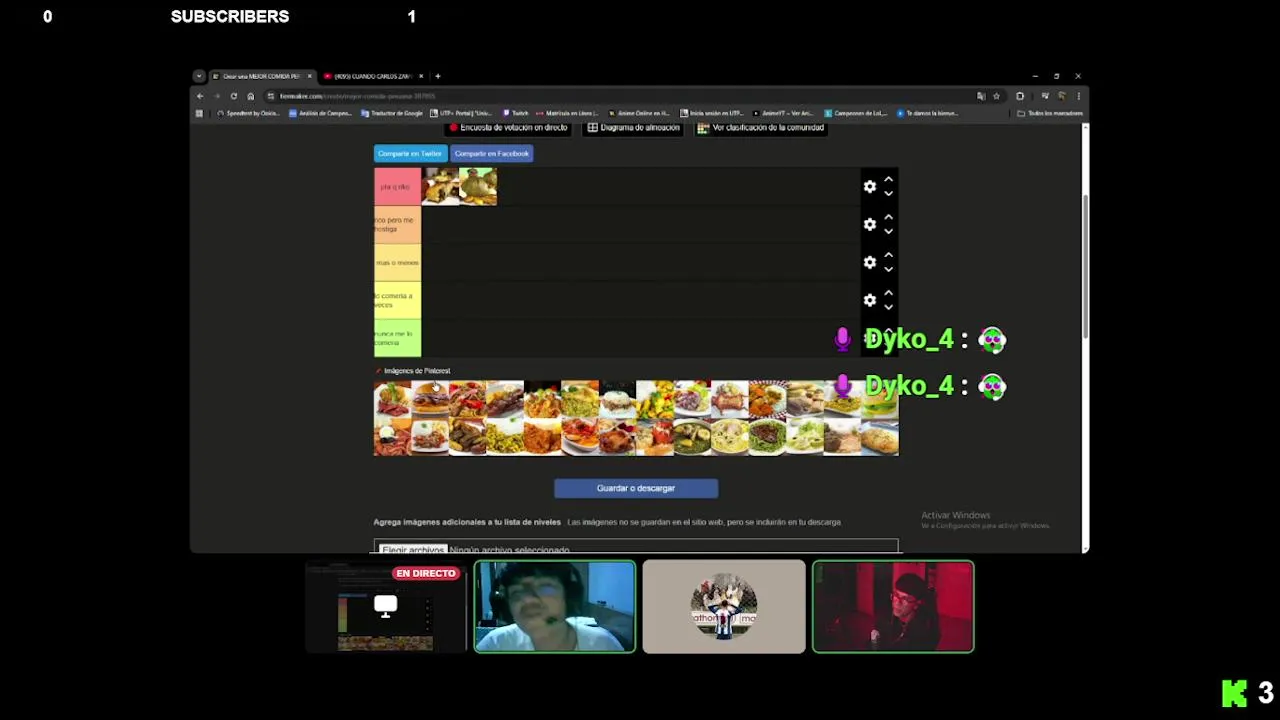Move the 'mas o menos' row down
1280x720 pixels.
(x=888, y=269)
